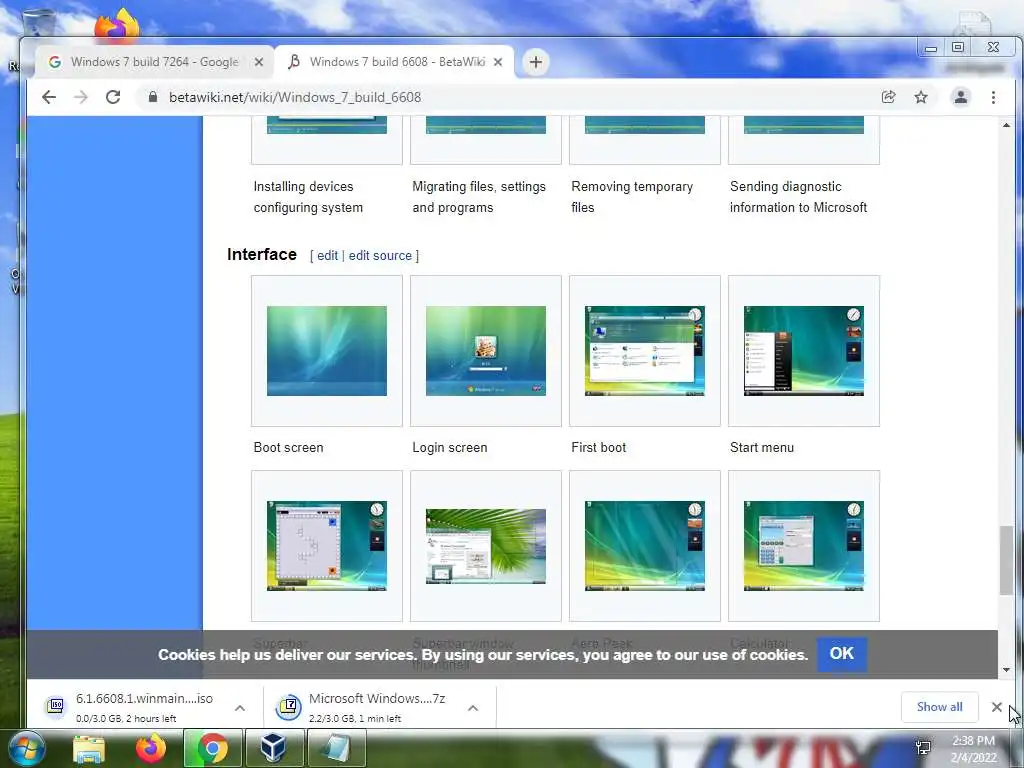Switch to the Windows 7 build 7264 Google tab
The height and width of the screenshot is (768, 1024).
point(154,62)
